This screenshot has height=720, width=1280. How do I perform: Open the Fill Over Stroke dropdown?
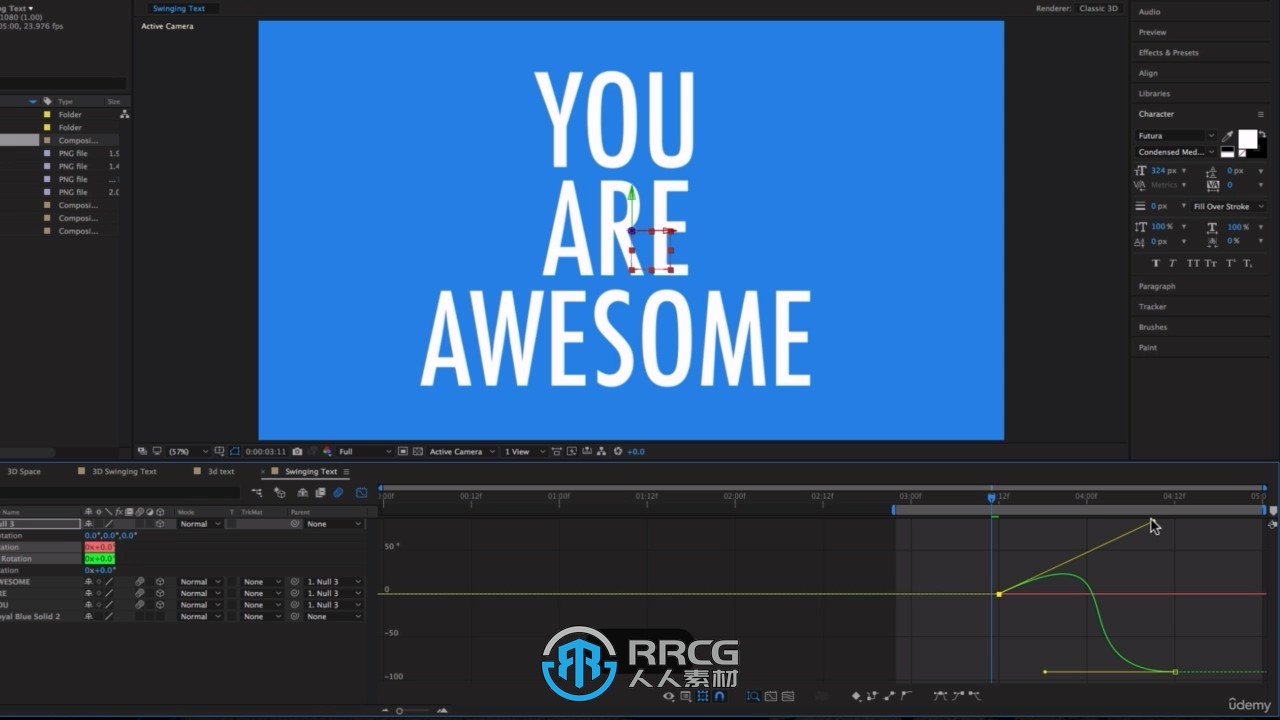1228,207
